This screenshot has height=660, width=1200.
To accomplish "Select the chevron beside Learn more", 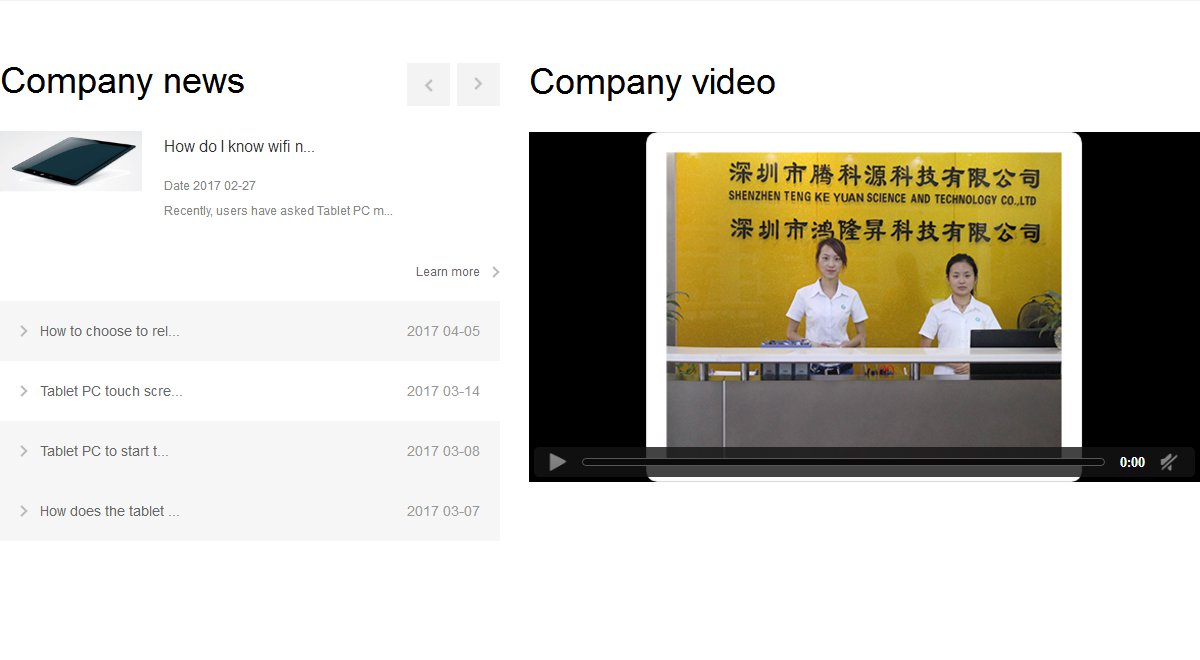I will (496, 272).
